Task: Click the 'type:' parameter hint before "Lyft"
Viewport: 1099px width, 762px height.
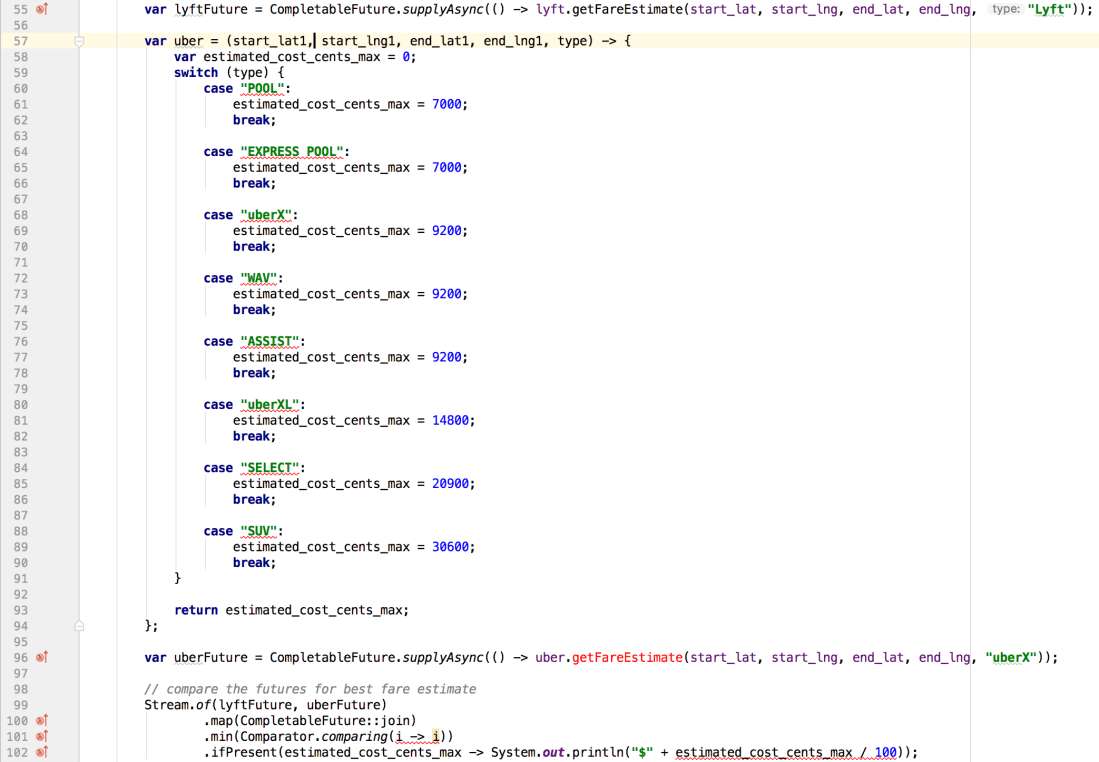Action: click(x=1005, y=9)
